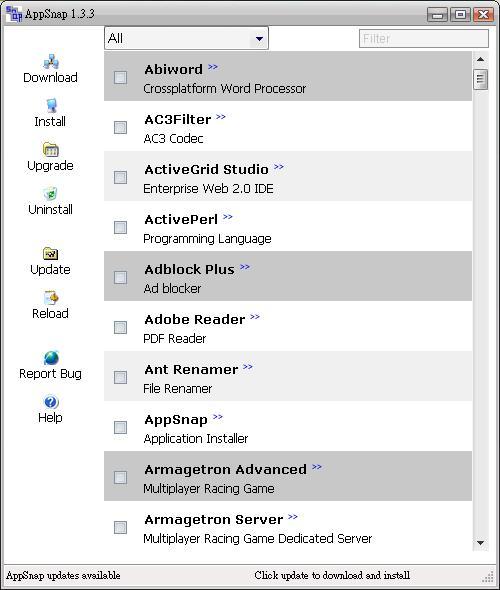Enable the Adblock Plus checkbox
500x590 pixels.
[x=120, y=277]
